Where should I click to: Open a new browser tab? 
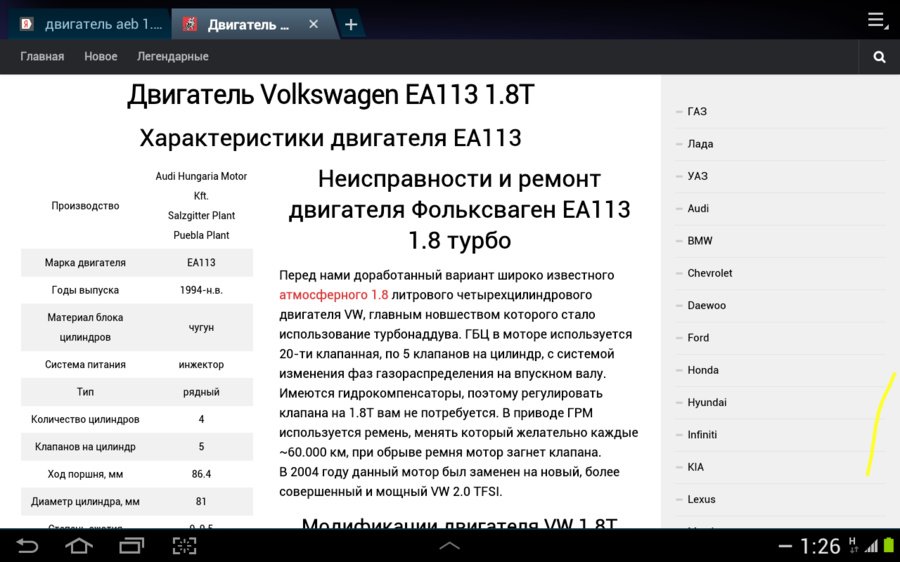click(x=351, y=24)
